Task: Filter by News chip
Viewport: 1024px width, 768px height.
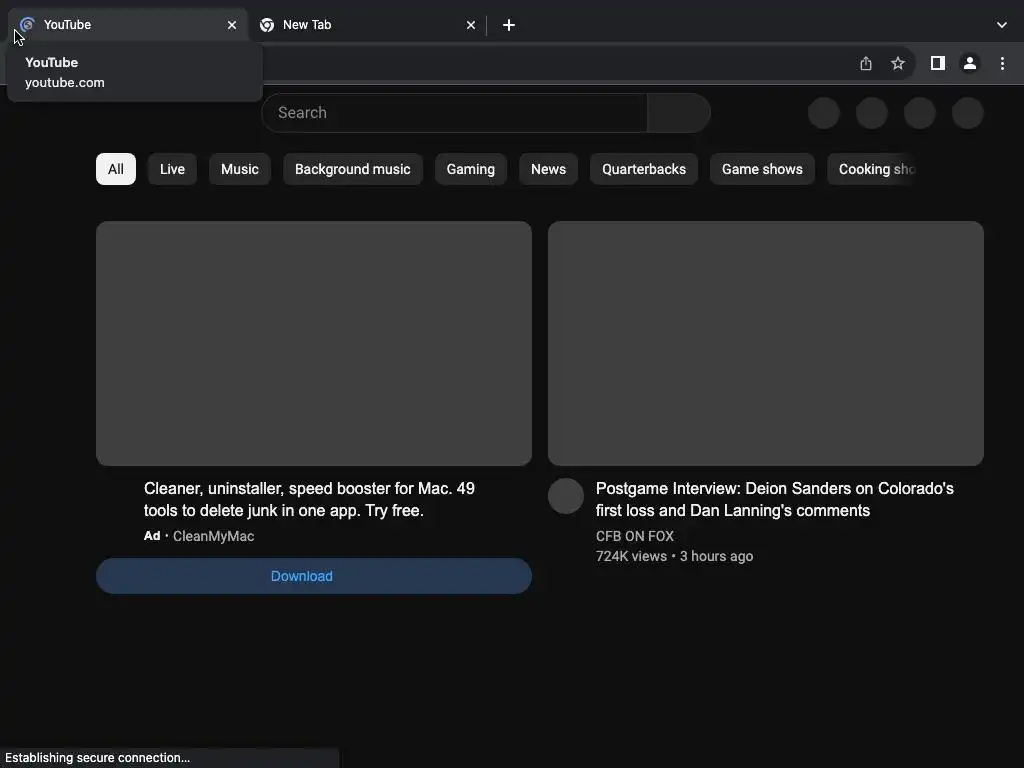Action: (x=549, y=169)
